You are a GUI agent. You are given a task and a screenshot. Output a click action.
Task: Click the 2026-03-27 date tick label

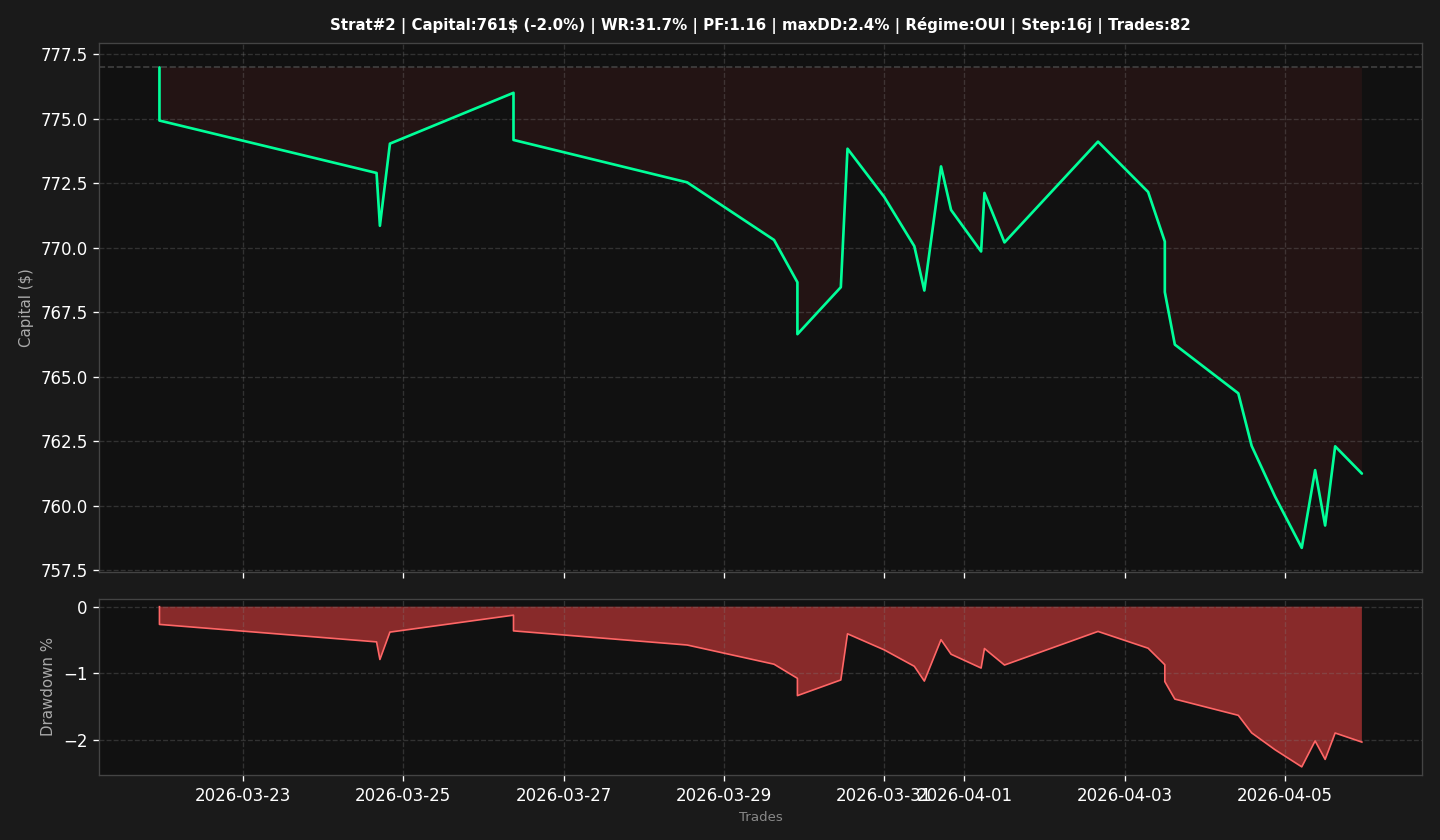coord(564,795)
